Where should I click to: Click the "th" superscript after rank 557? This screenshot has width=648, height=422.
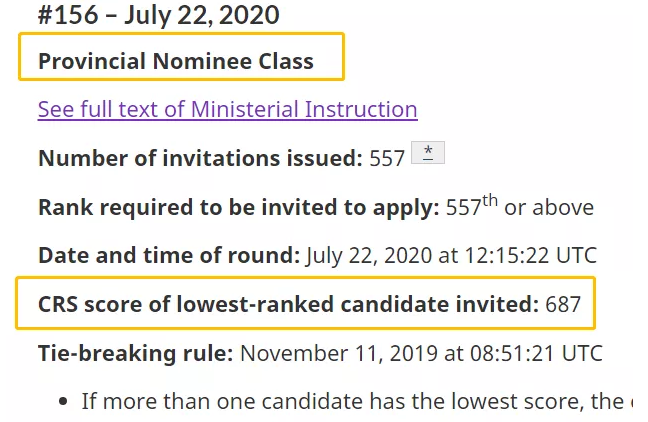pyautogui.click(x=490, y=201)
